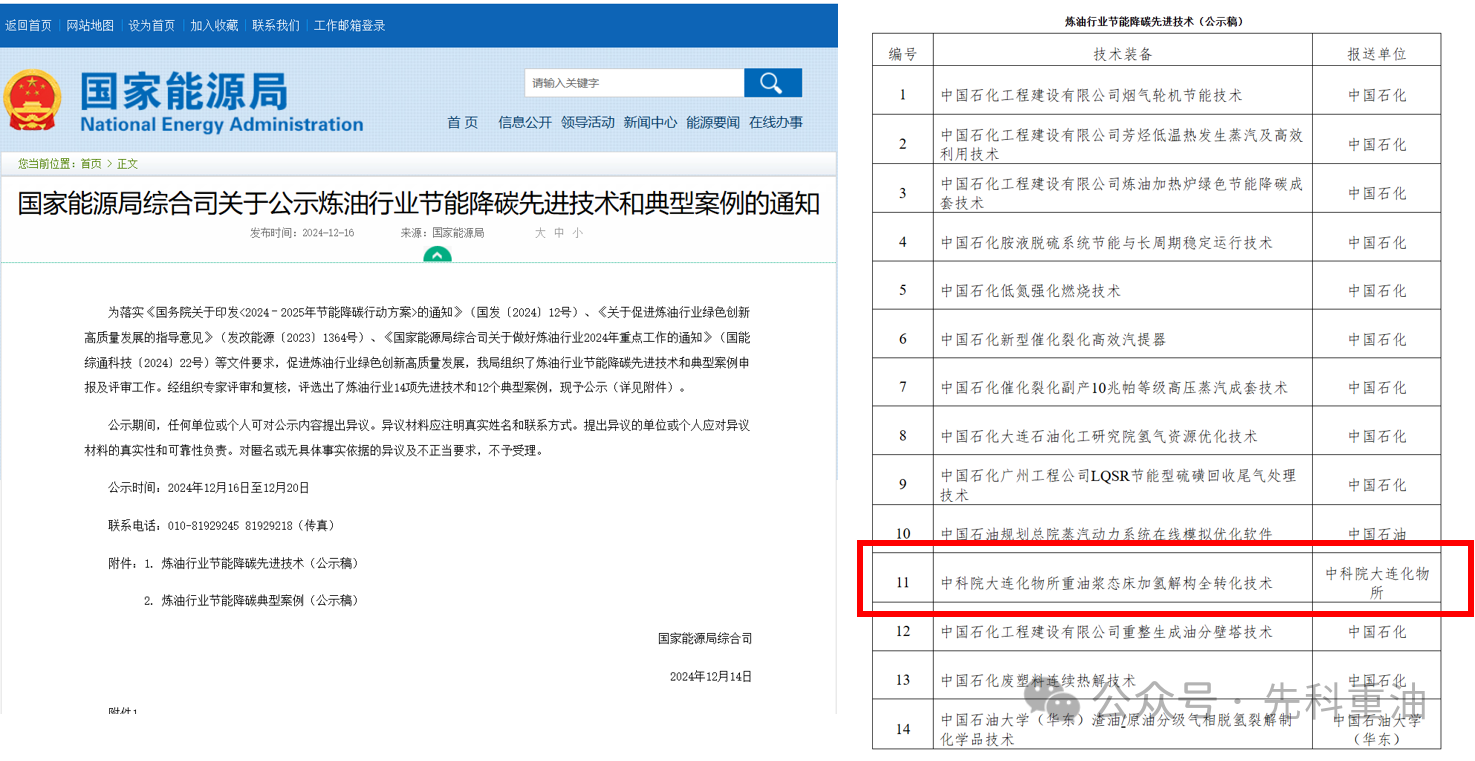The height and width of the screenshot is (761, 1475).
Task: Click 设为首页 in top bar
Action: (x=152, y=25)
